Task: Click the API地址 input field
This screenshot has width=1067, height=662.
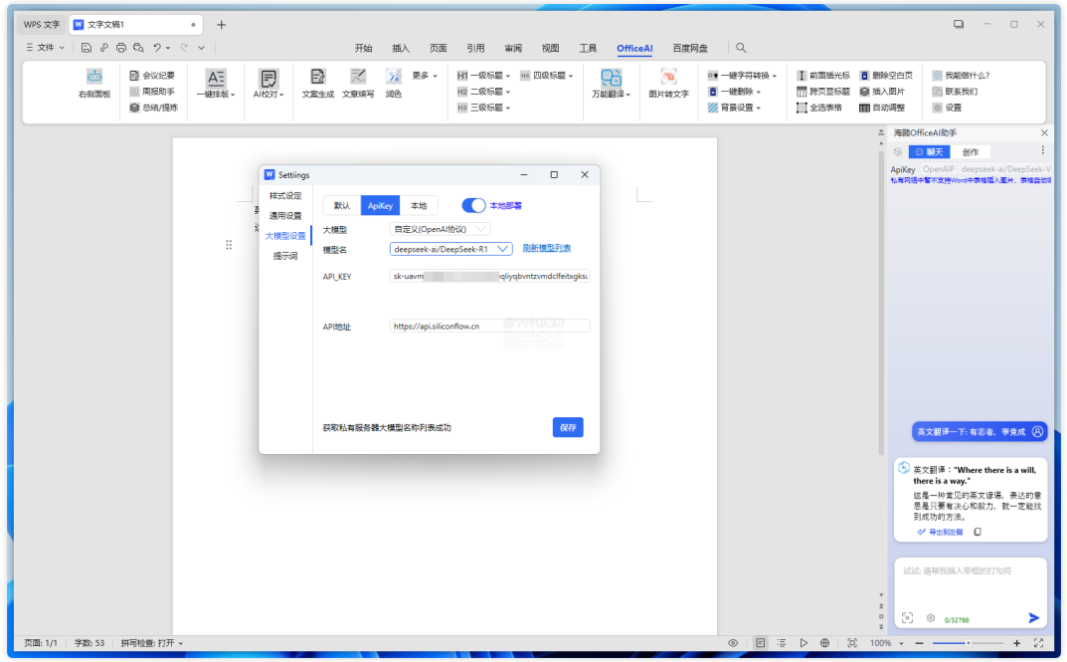Action: [489, 326]
